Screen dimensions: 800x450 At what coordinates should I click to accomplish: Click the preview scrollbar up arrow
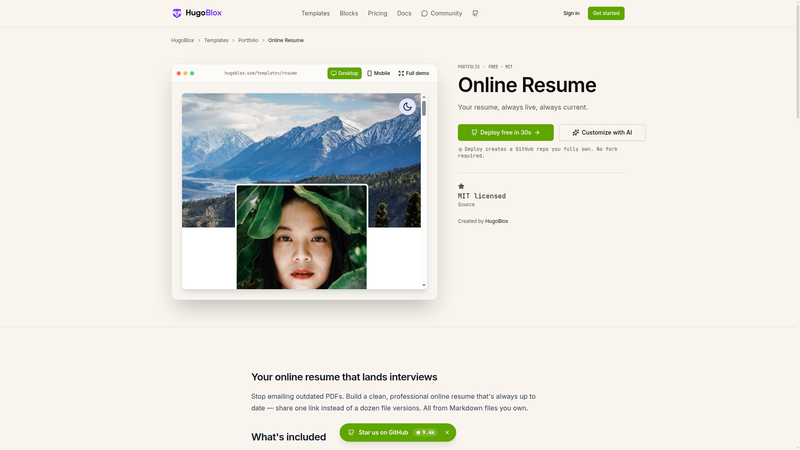[423, 97]
